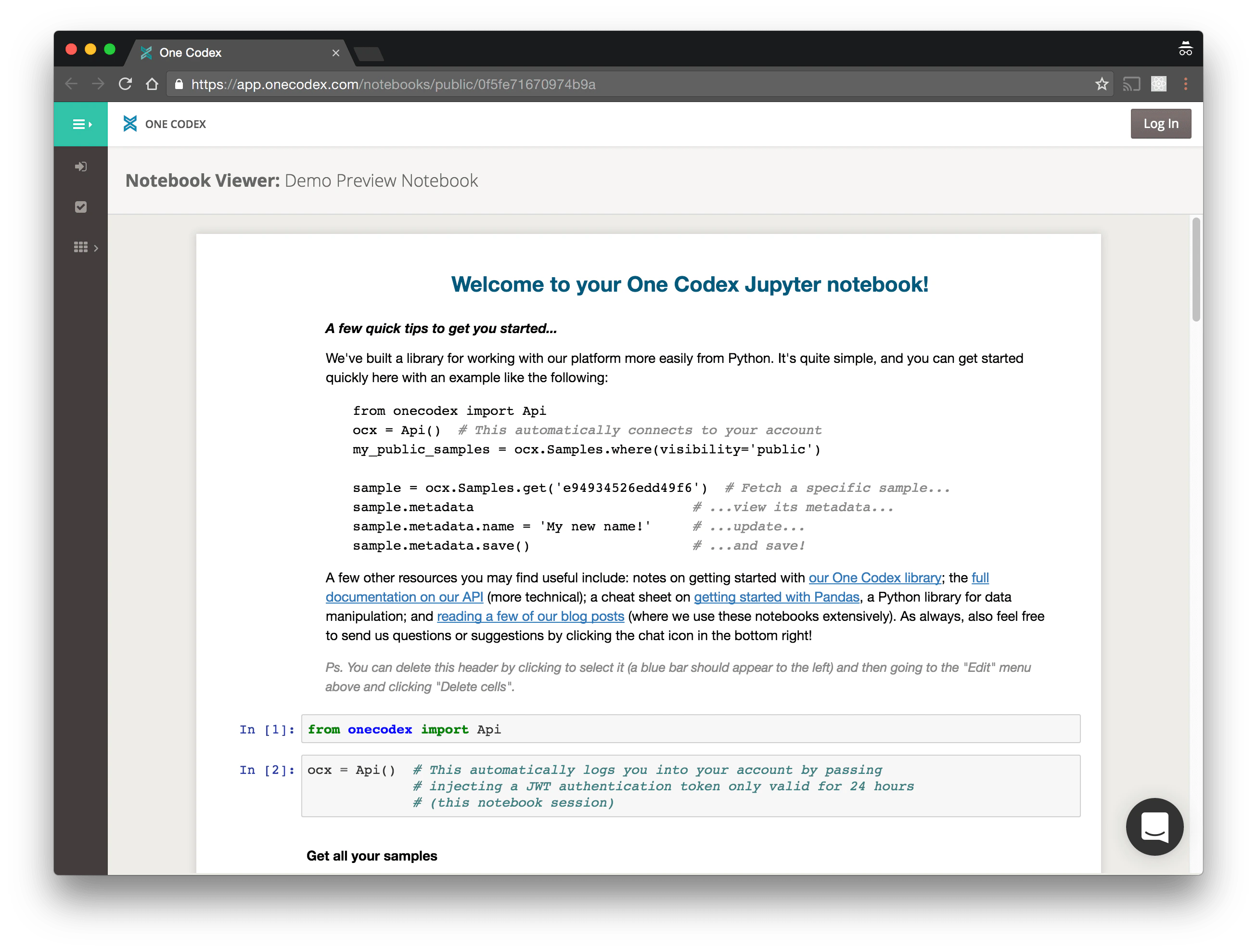Select the One Codex browser tab
1257x952 pixels.
pyautogui.click(x=239, y=53)
